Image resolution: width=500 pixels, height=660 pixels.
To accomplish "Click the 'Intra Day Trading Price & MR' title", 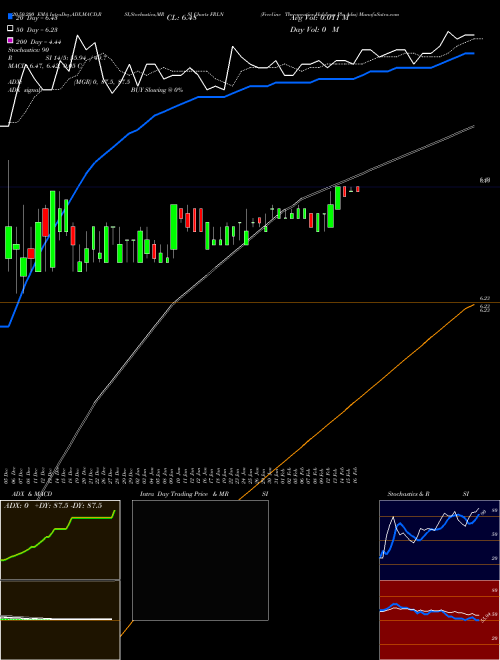I will pyautogui.click(x=184, y=494).
